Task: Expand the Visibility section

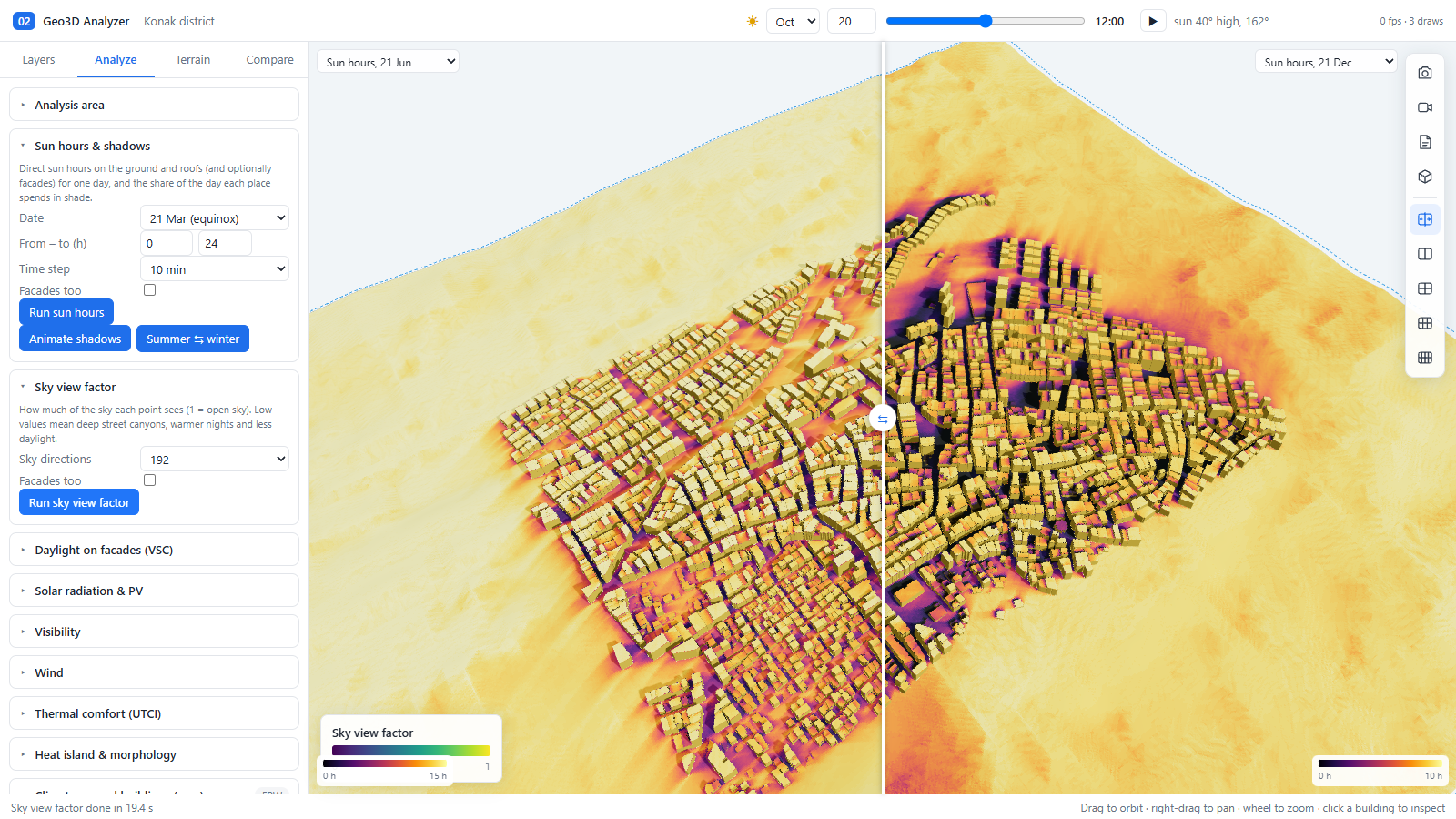Action: 154,632
